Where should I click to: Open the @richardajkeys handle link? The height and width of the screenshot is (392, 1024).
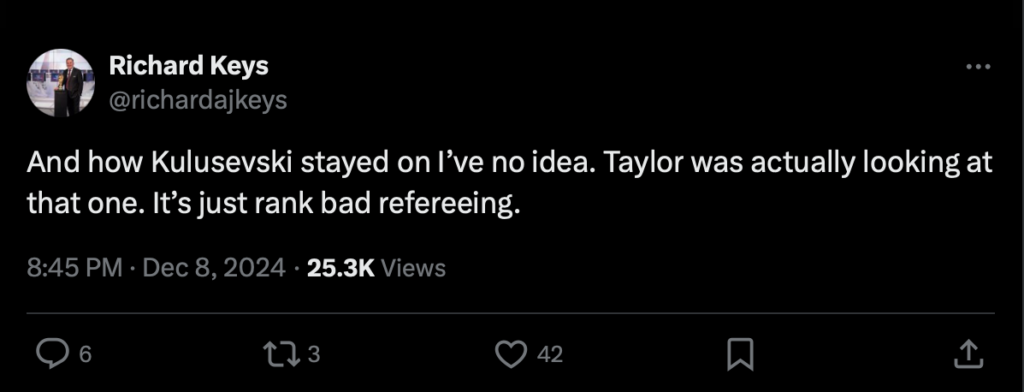198,100
